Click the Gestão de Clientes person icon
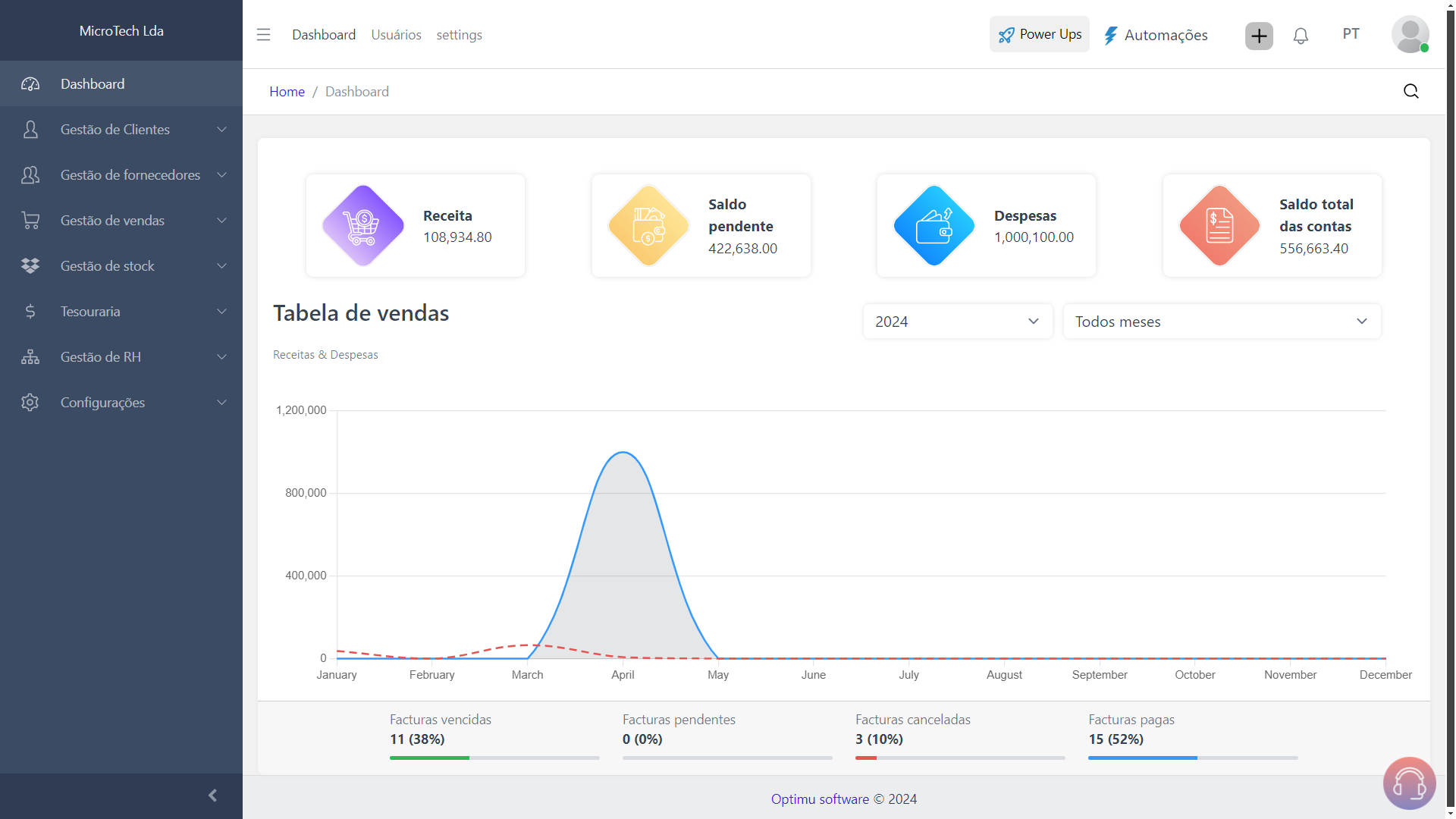Image resolution: width=1456 pixels, height=819 pixels. tap(30, 129)
